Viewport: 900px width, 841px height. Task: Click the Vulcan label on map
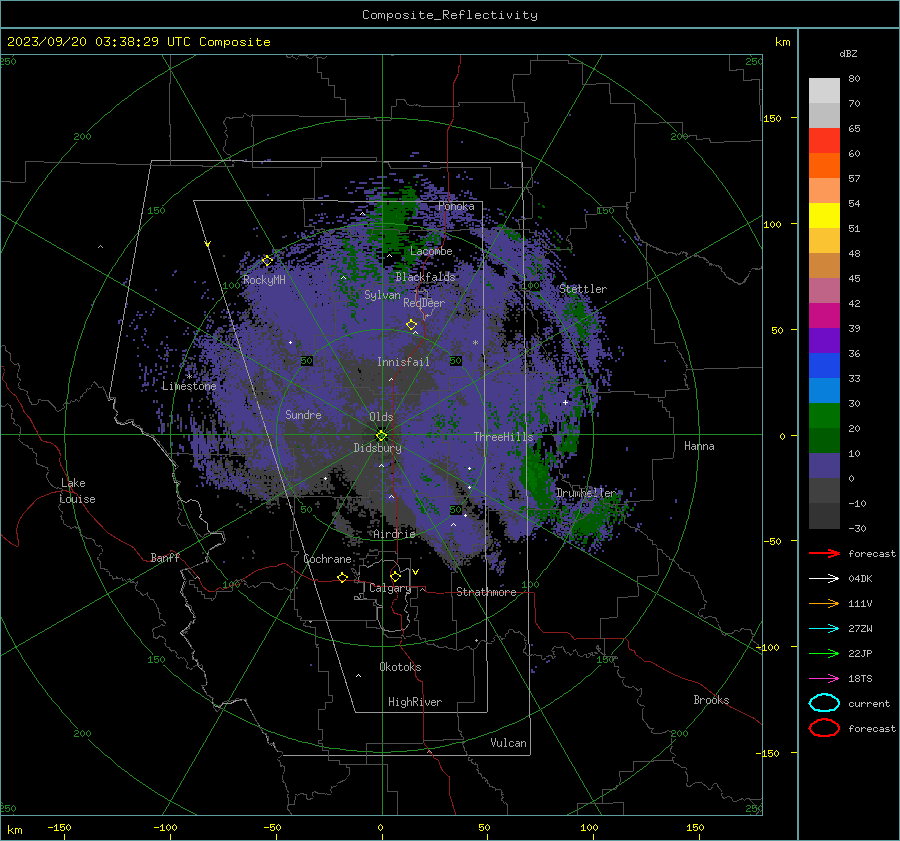coord(508,743)
